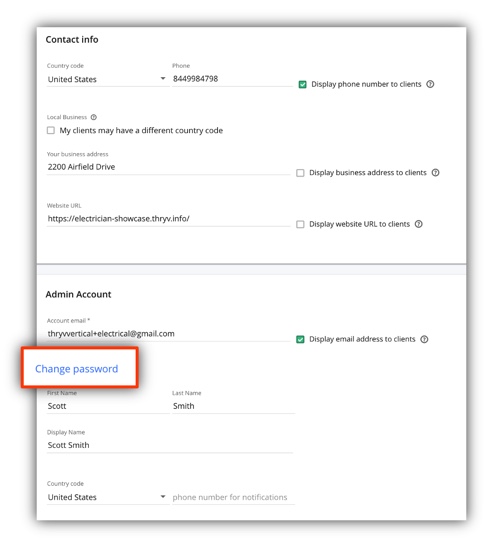Click help icon next to Display email address
Image resolution: width=503 pixels, height=559 pixels.
click(x=424, y=339)
